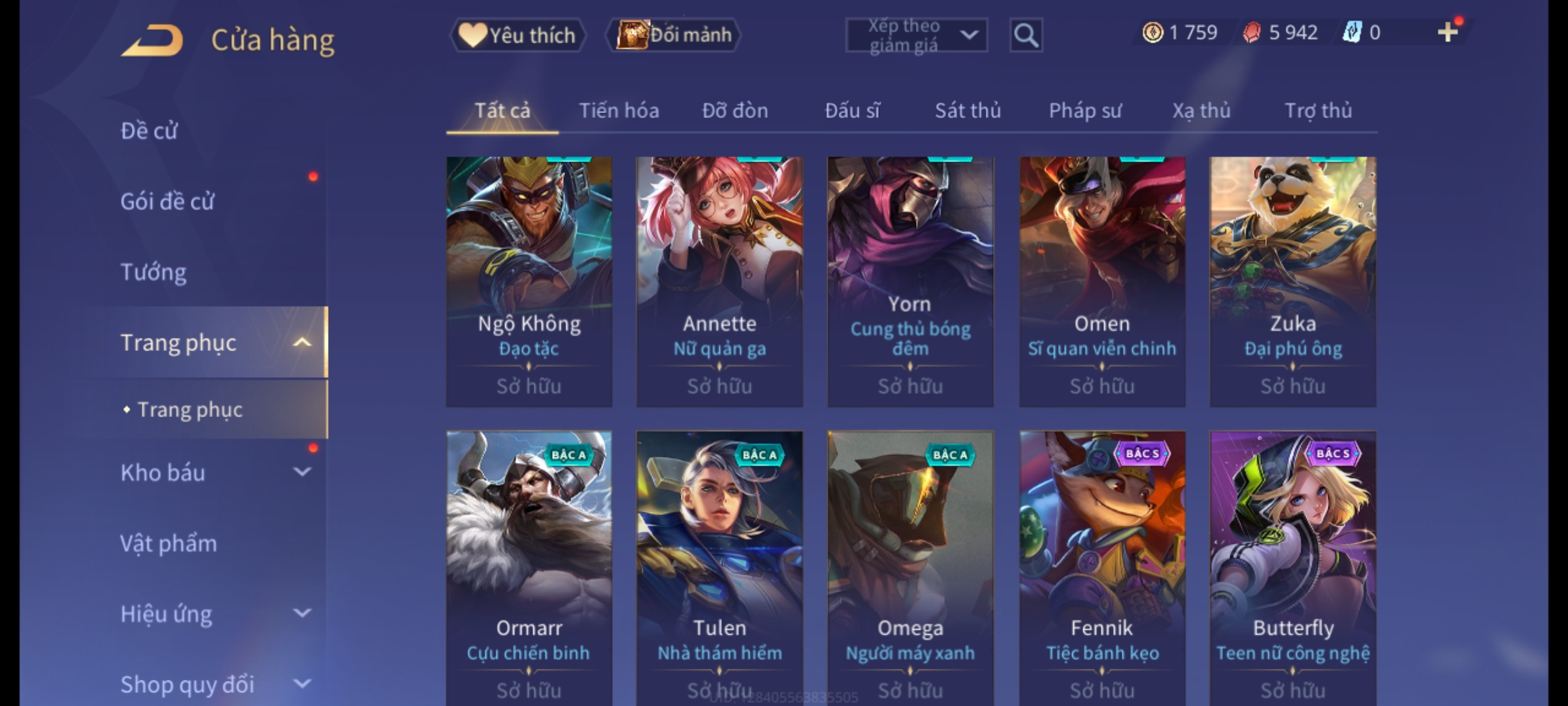Tap the plus icon to add currency
Viewport: 1568px width, 706px height.
(x=1448, y=32)
